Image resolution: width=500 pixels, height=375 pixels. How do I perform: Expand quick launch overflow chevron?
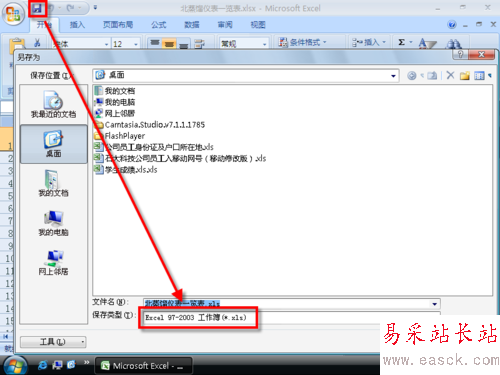tap(86, 362)
